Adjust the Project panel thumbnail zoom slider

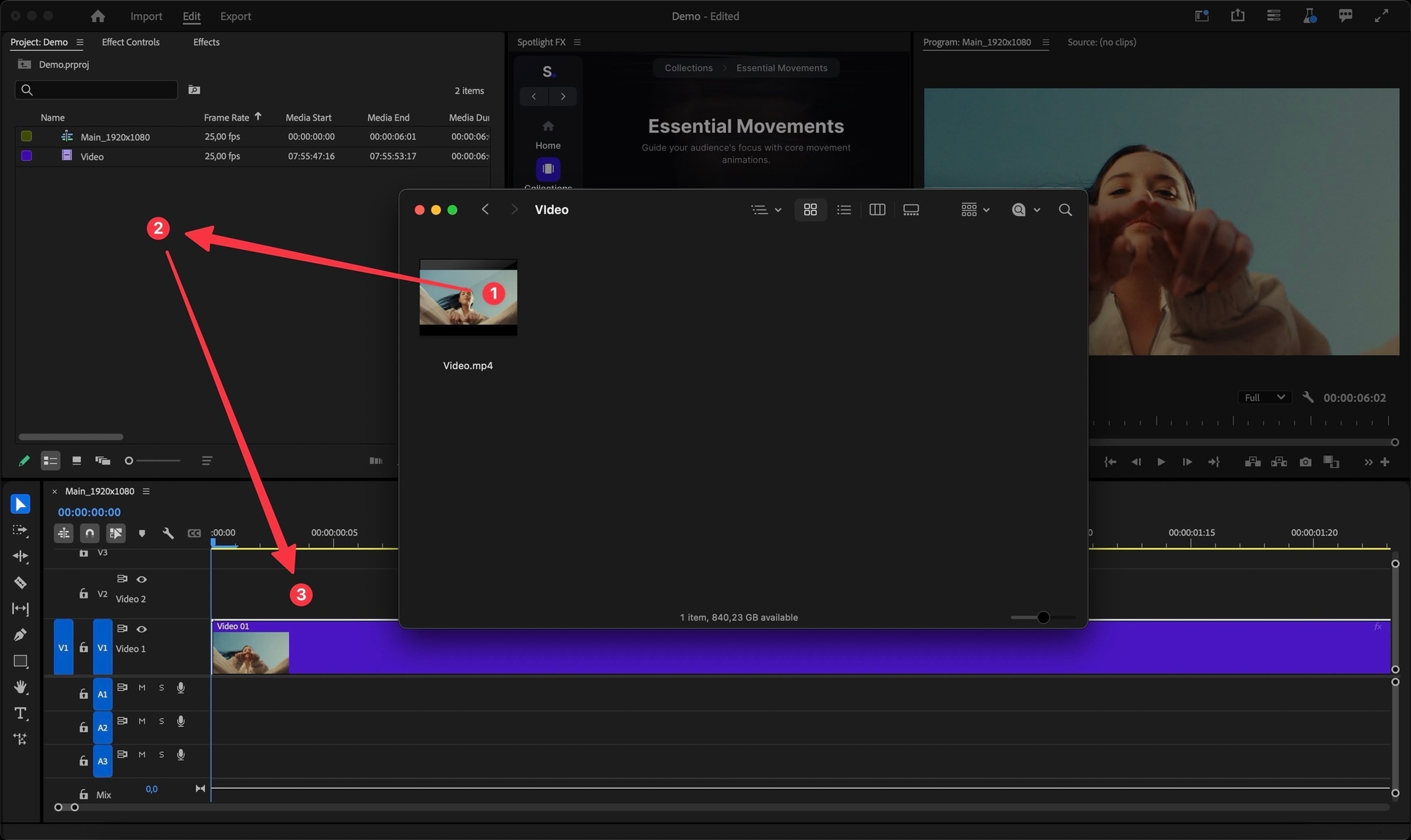coord(153,461)
